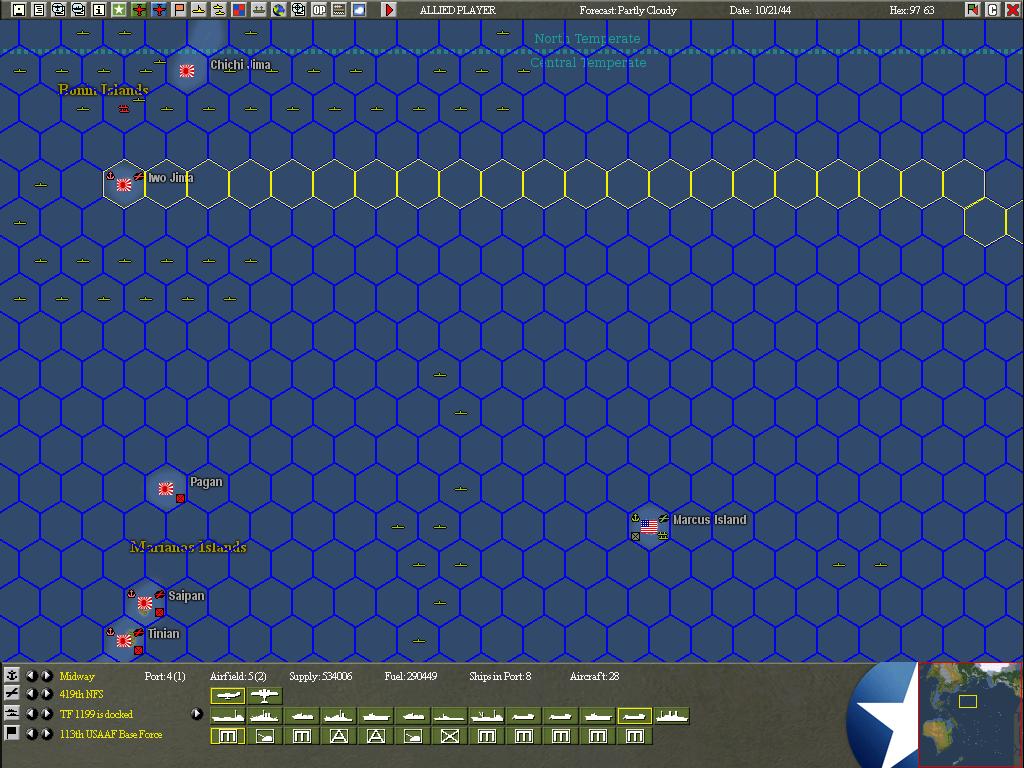Click the 'Hex: 97 63' coordinate text
This screenshot has width=1024, height=768.
point(912,10)
